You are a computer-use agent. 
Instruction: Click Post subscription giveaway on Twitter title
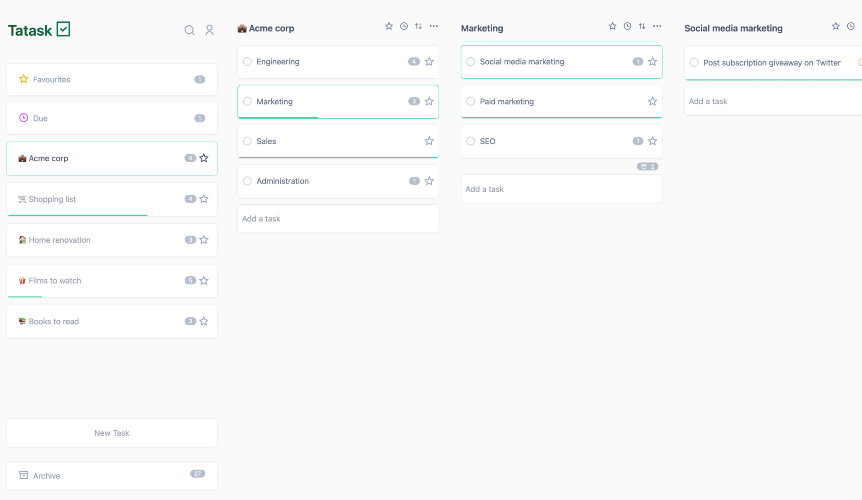772,63
